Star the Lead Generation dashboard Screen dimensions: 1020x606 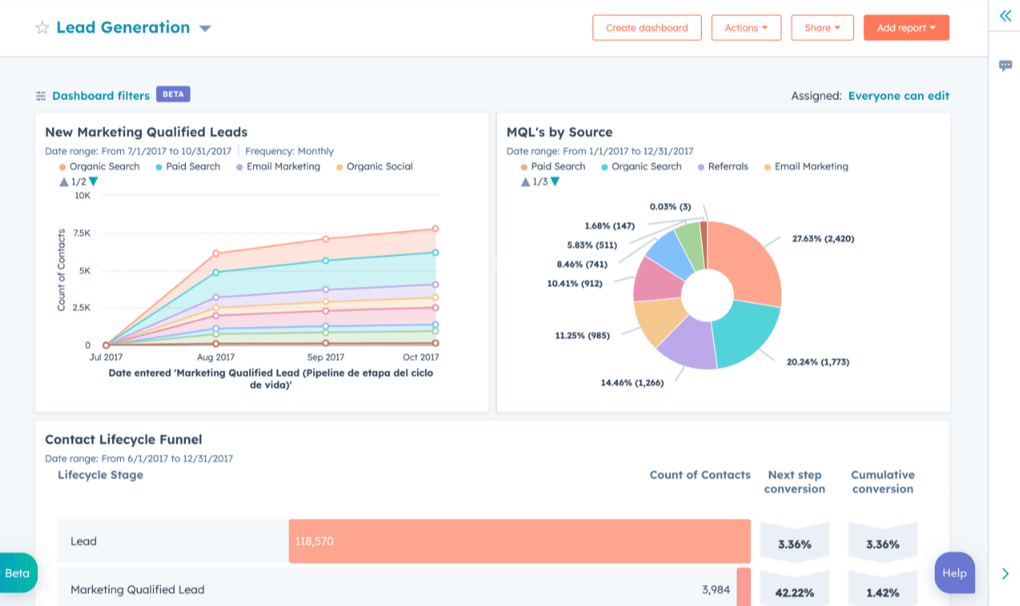[40, 28]
